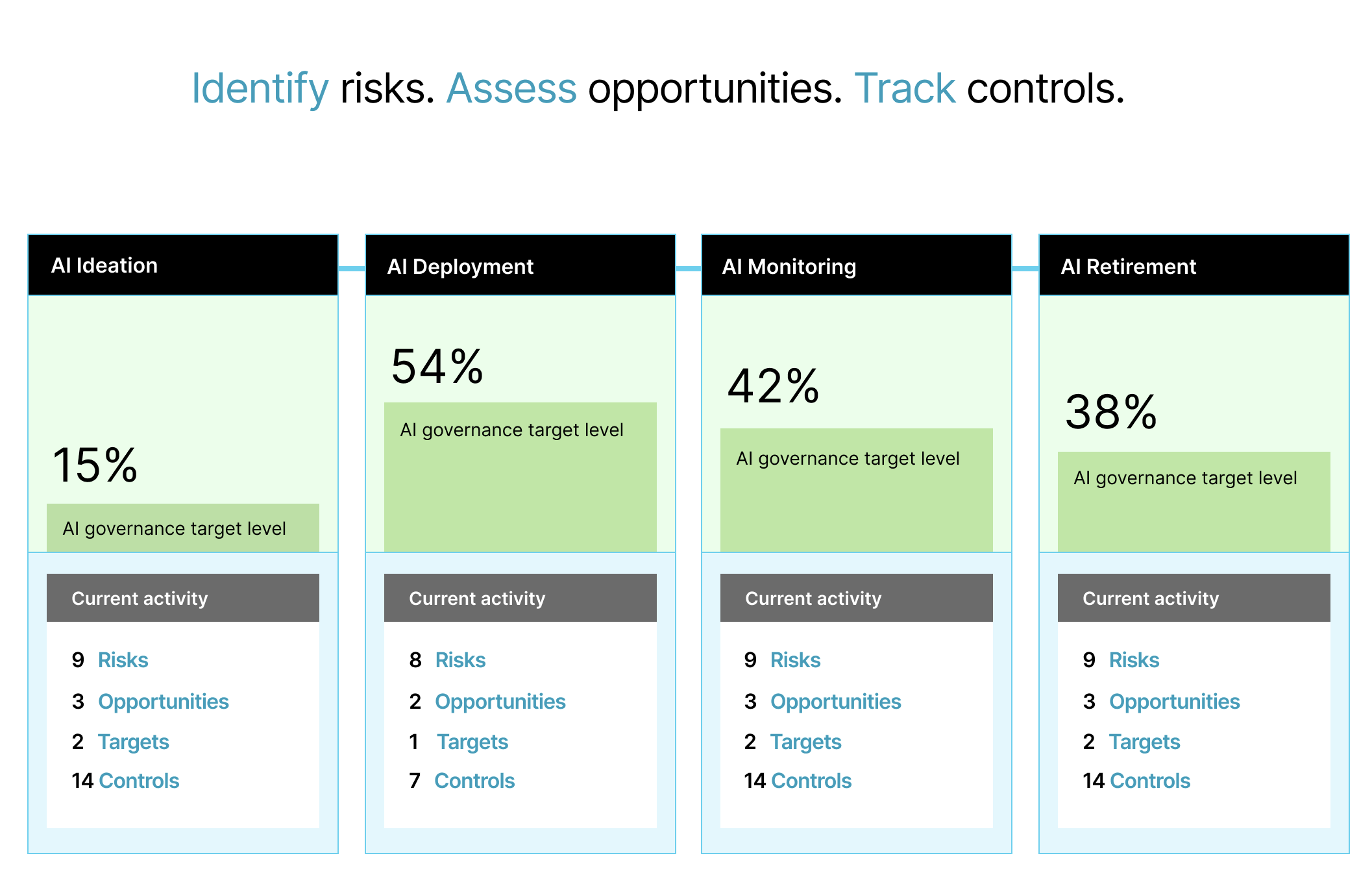Open Controls link under AI Retirement
This screenshot has height=884, width=1372.
pos(1150,781)
